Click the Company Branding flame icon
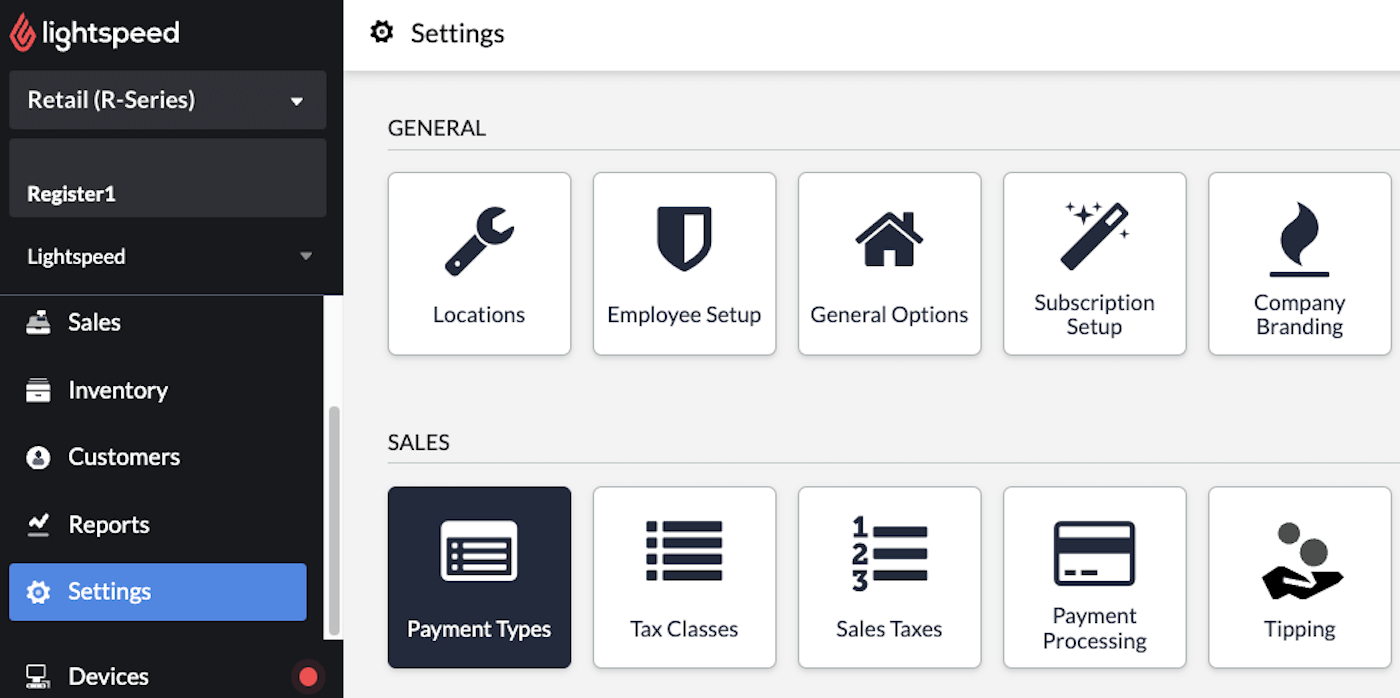 [x=1299, y=239]
